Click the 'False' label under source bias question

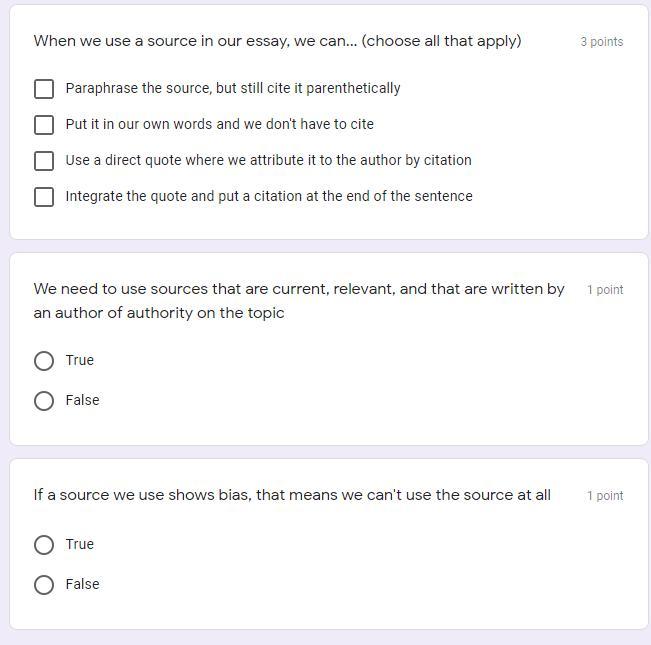pyautogui.click(x=82, y=584)
